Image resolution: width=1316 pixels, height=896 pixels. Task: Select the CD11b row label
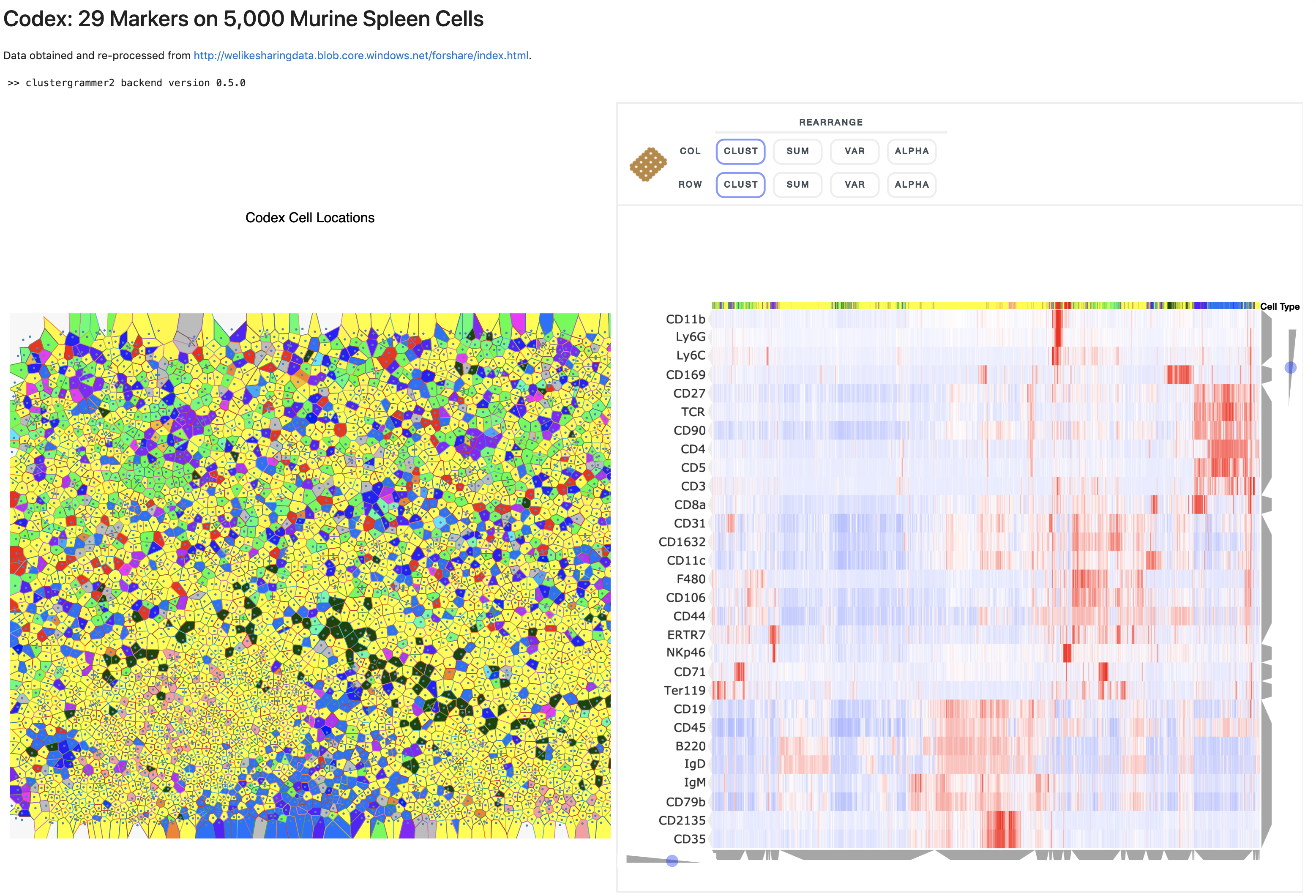685,319
